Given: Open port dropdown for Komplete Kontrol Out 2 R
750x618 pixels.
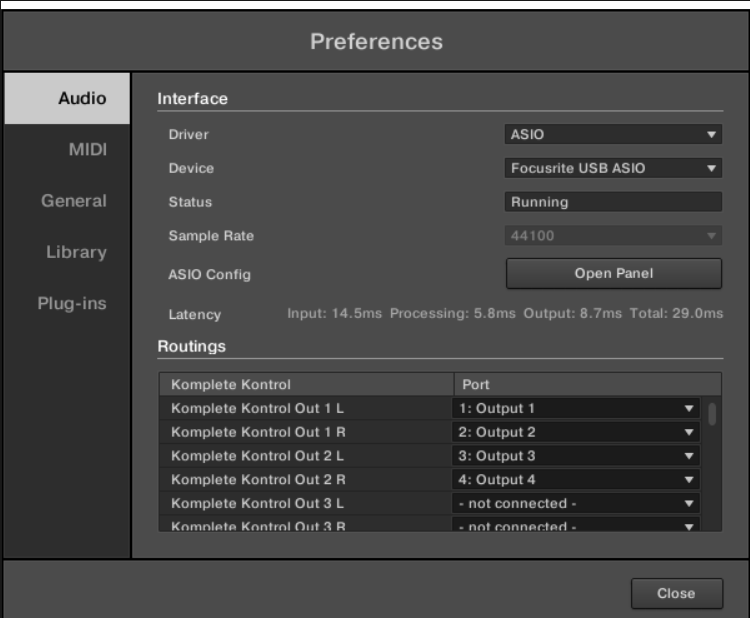Looking at the screenshot, I should click(x=576, y=480).
